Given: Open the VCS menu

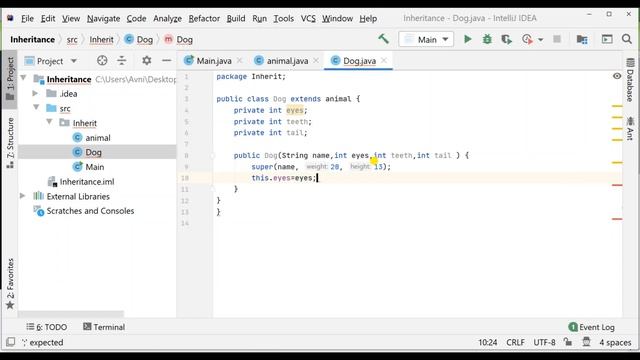Looking at the screenshot, I should coord(308,18).
